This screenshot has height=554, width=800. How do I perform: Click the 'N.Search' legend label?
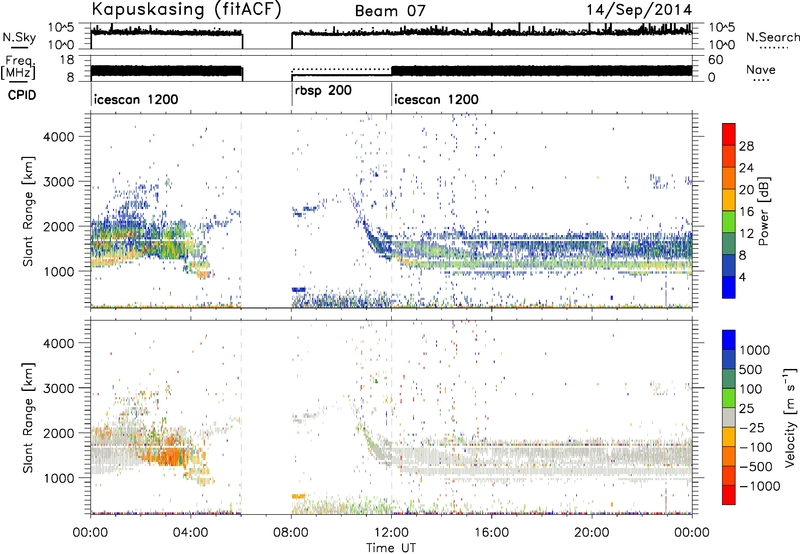point(772,37)
